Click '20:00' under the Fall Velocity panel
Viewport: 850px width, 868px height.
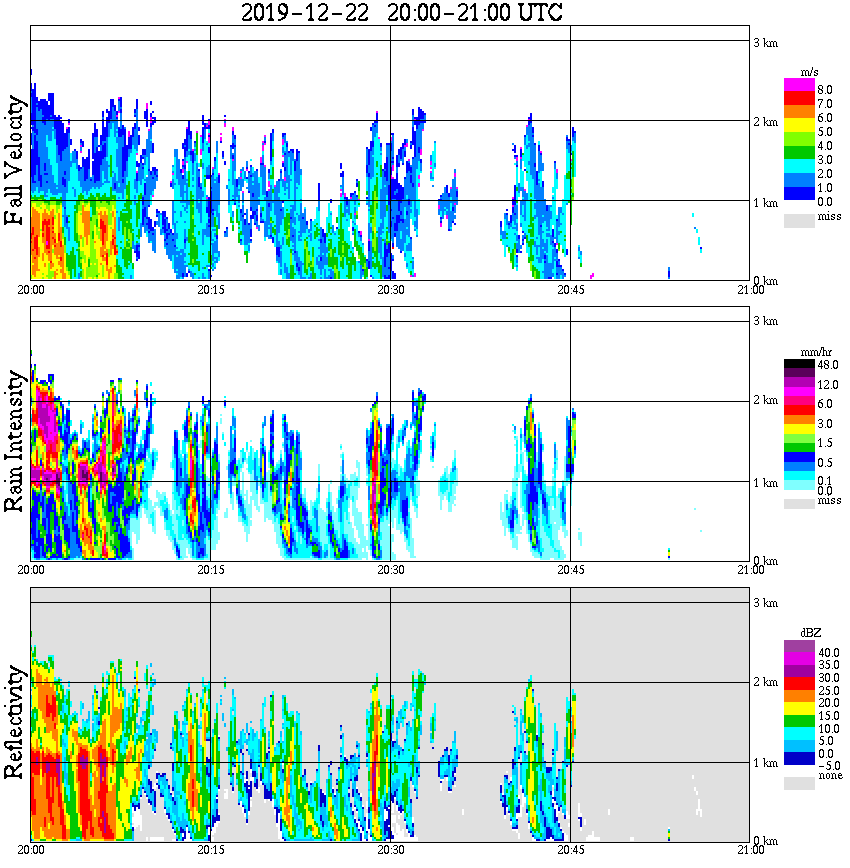tap(30, 290)
